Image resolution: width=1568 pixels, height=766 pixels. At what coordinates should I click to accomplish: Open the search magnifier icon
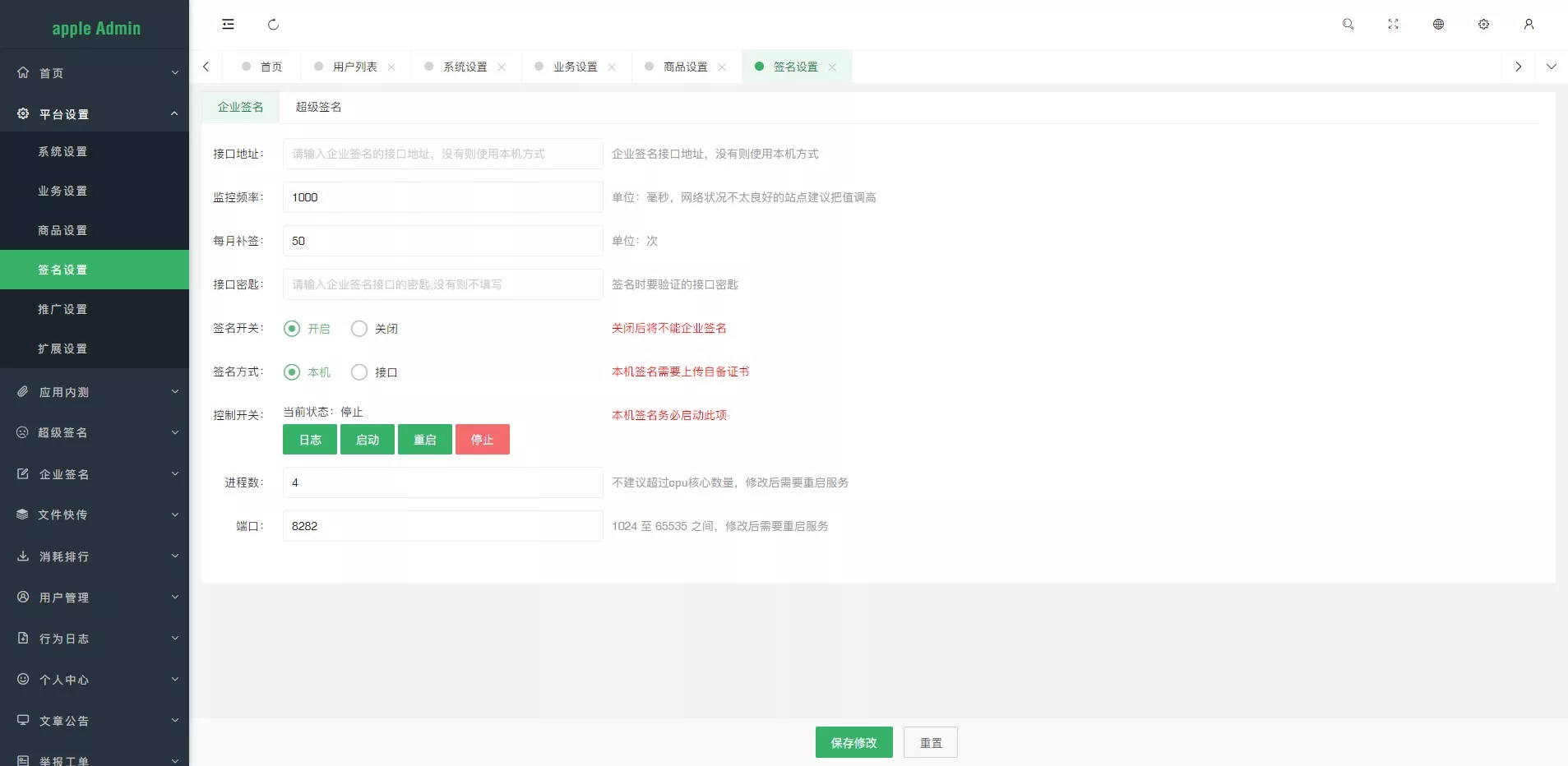click(x=1348, y=25)
